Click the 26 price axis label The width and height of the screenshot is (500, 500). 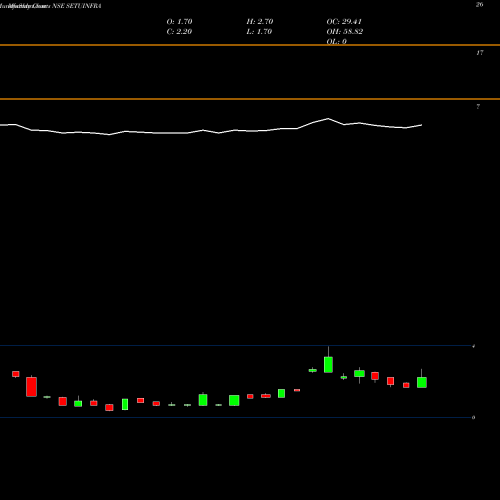pyautogui.click(x=479, y=5)
